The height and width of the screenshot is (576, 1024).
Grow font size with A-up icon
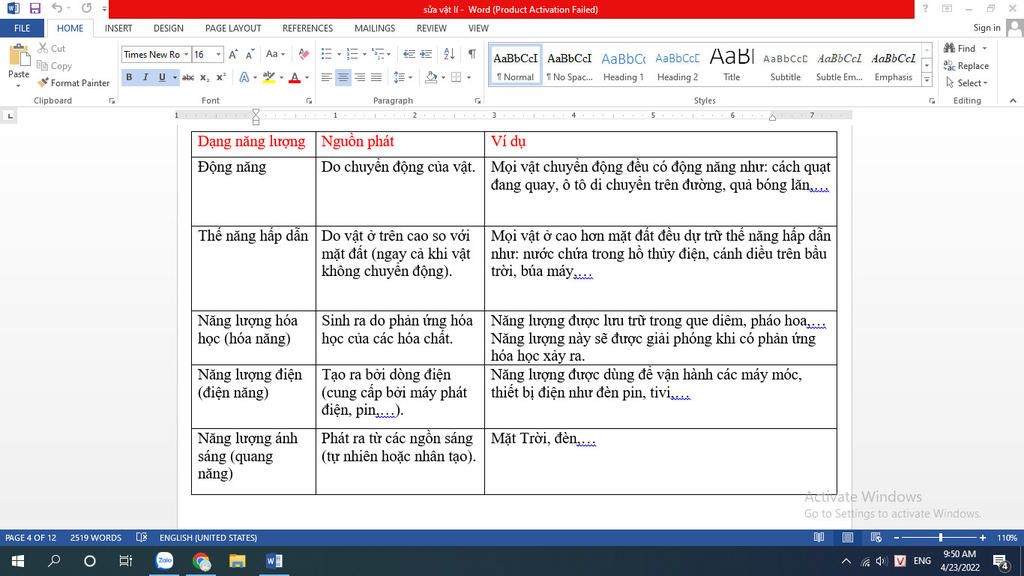[x=233, y=54]
